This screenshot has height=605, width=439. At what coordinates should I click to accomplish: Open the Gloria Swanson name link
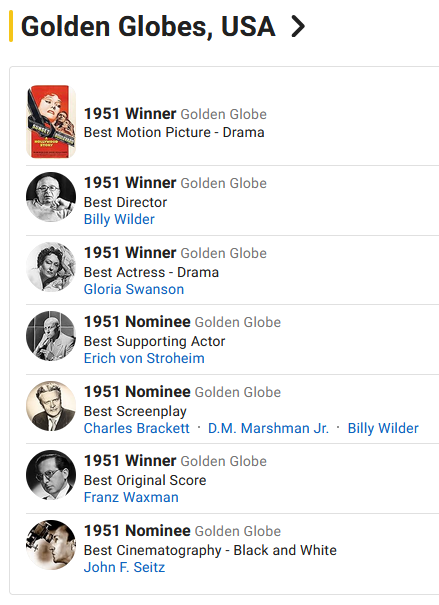(x=134, y=289)
